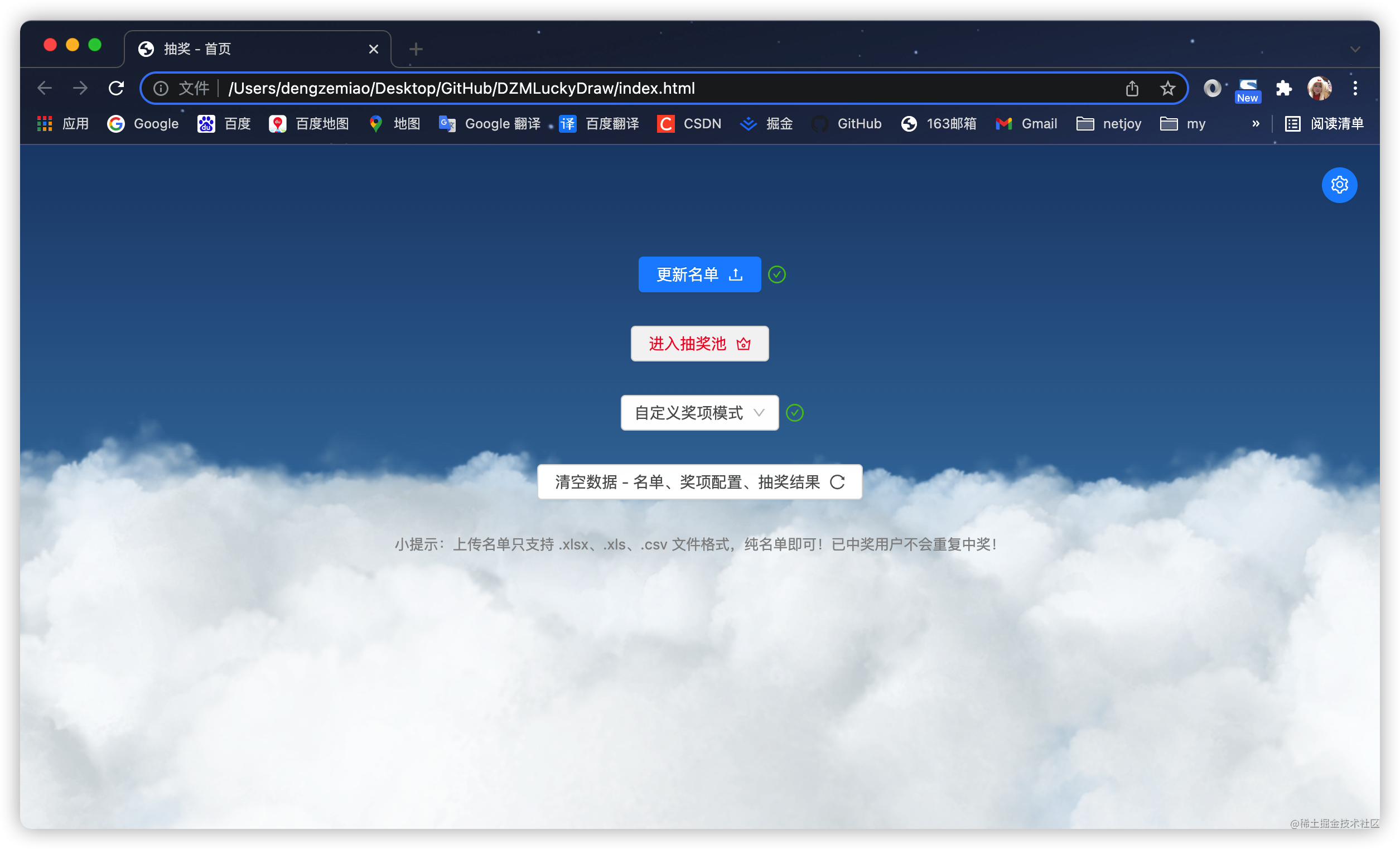Open 地图 Google Maps bookmark
The height and width of the screenshot is (849, 1400).
394,123
